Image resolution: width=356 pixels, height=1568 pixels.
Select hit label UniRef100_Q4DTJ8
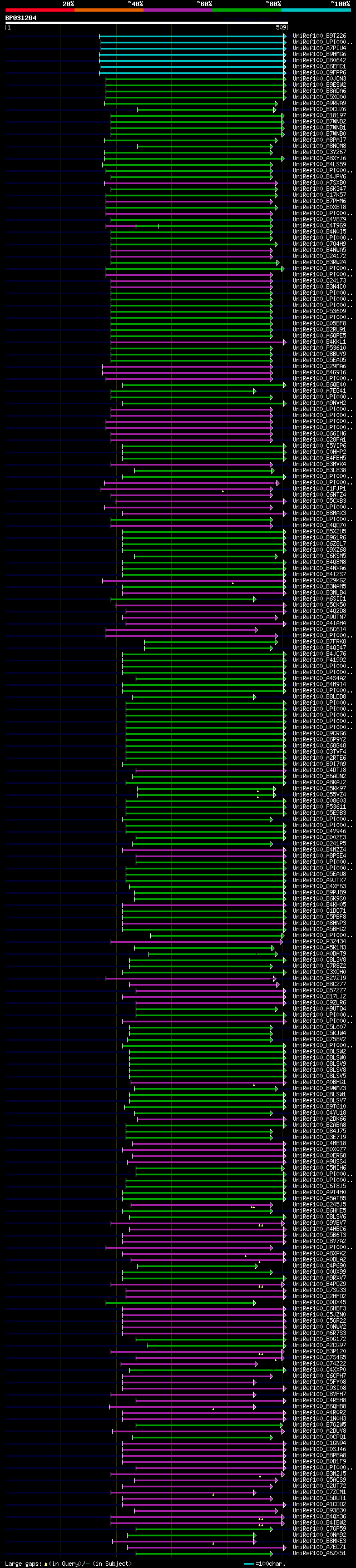(x=319, y=770)
